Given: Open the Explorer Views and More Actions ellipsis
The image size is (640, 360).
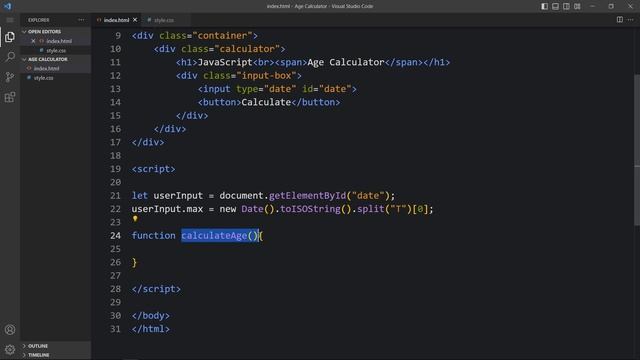Looking at the screenshot, I should [x=81, y=20].
